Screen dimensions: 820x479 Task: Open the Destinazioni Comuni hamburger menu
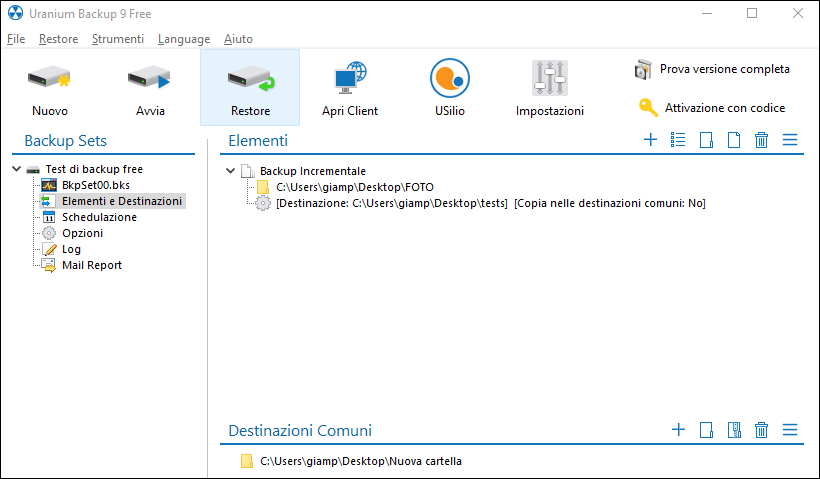point(790,430)
